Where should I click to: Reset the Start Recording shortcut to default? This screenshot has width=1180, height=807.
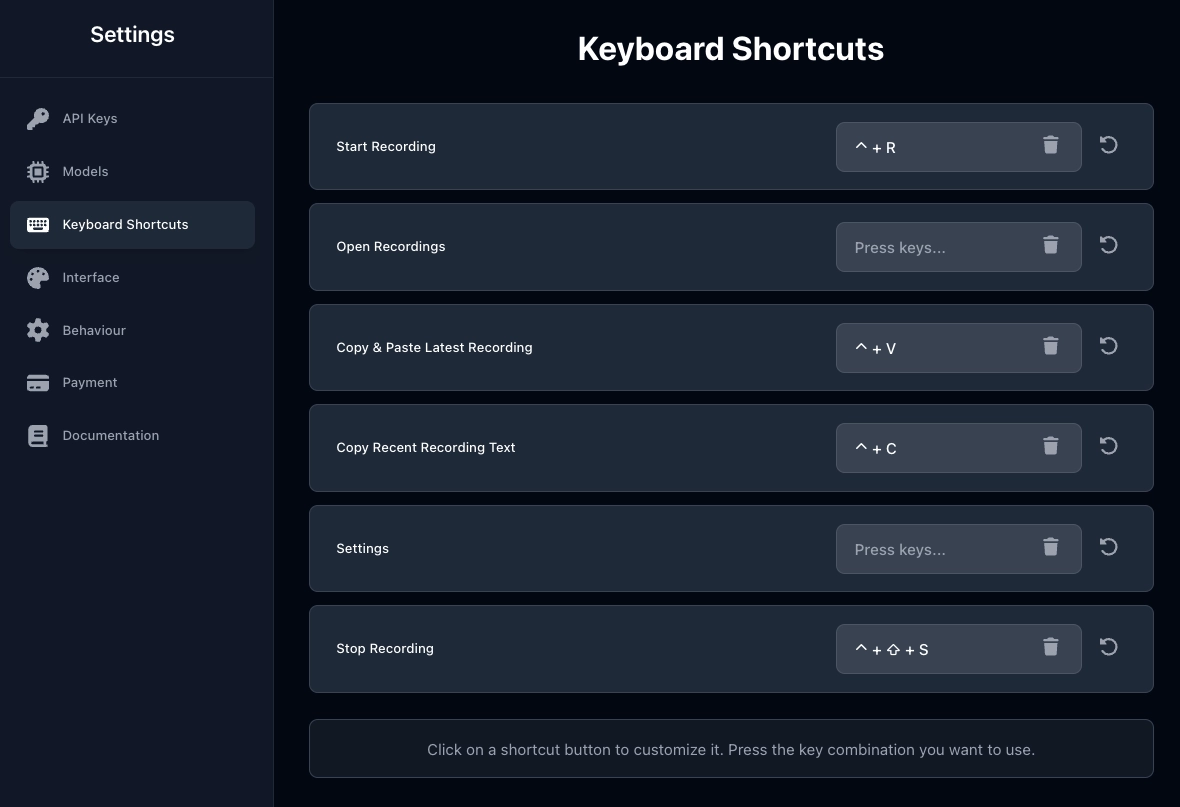(1108, 145)
